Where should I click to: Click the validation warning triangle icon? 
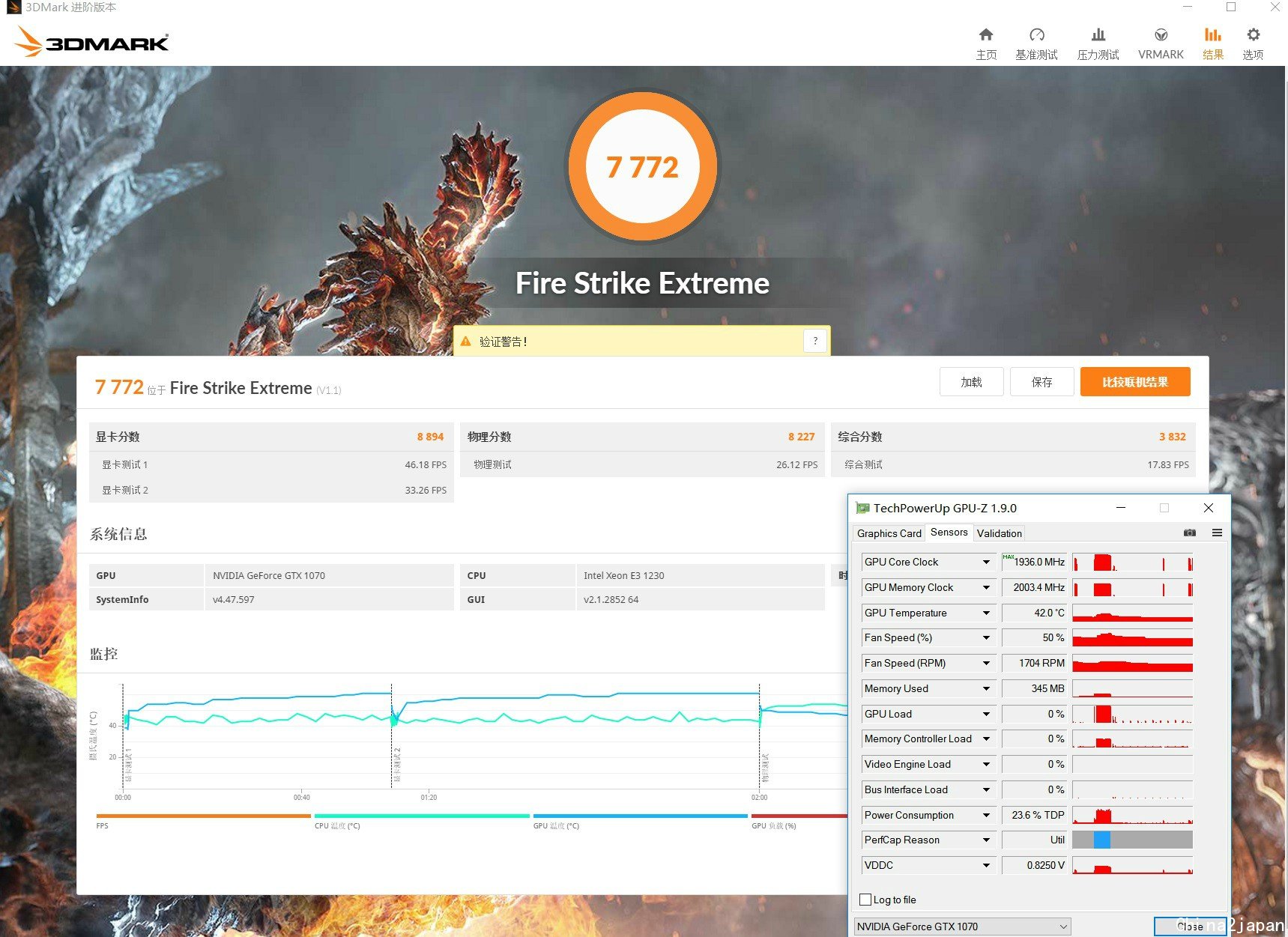pyautogui.click(x=465, y=342)
